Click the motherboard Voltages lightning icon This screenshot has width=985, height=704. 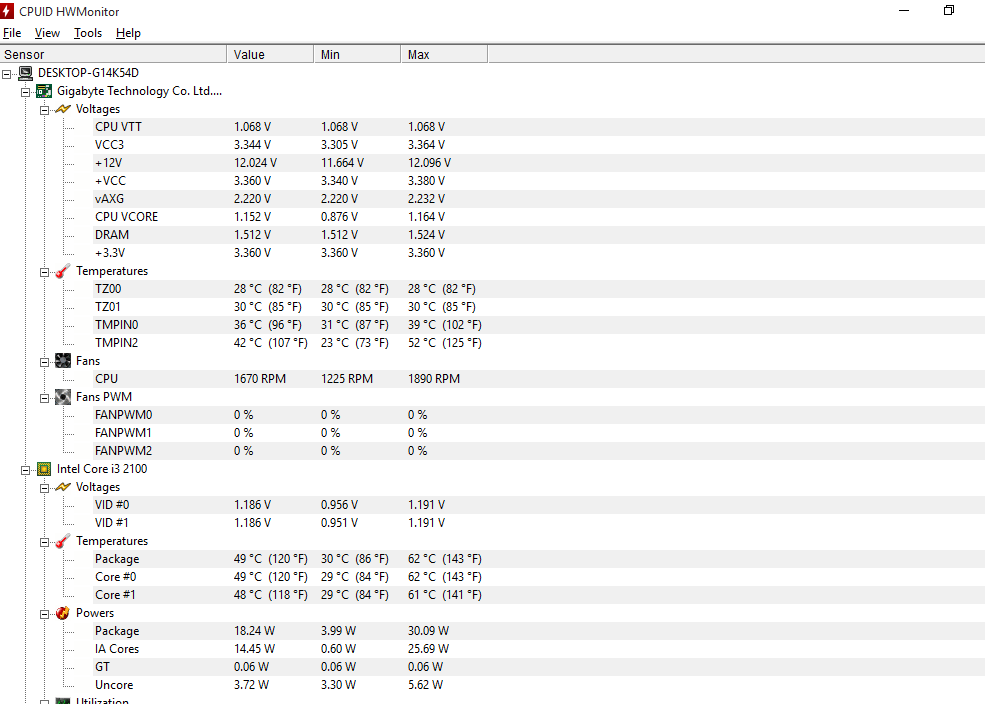point(63,109)
